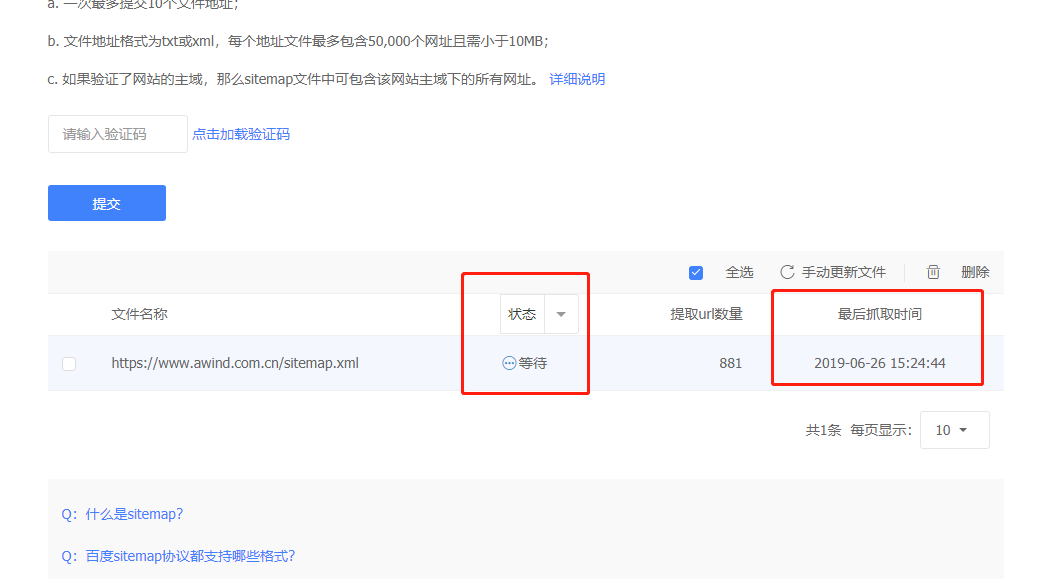Click the blue 提交 button
The height and width of the screenshot is (579, 1058).
[x=107, y=203]
